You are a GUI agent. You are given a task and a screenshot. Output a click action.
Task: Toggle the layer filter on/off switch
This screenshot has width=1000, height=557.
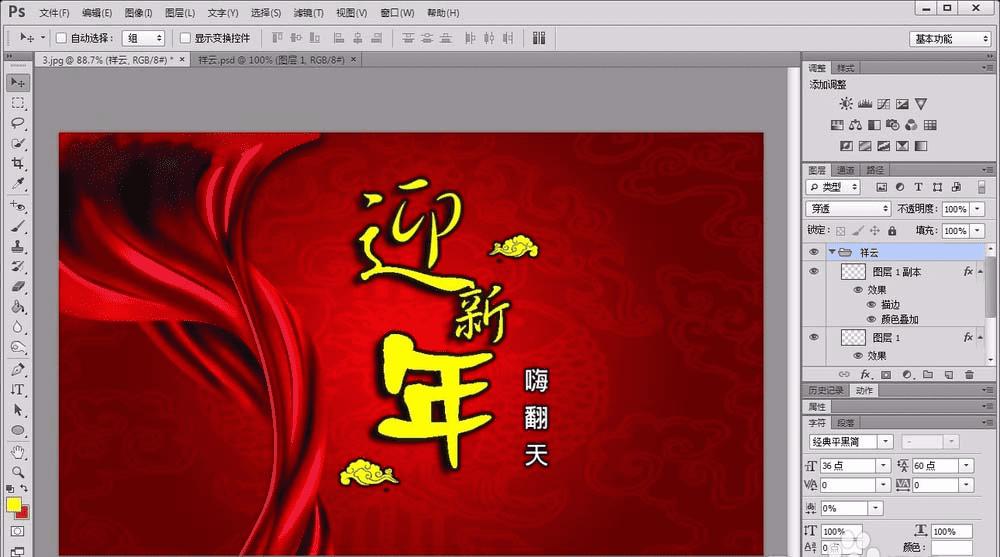pyautogui.click(x=982, y=187)
